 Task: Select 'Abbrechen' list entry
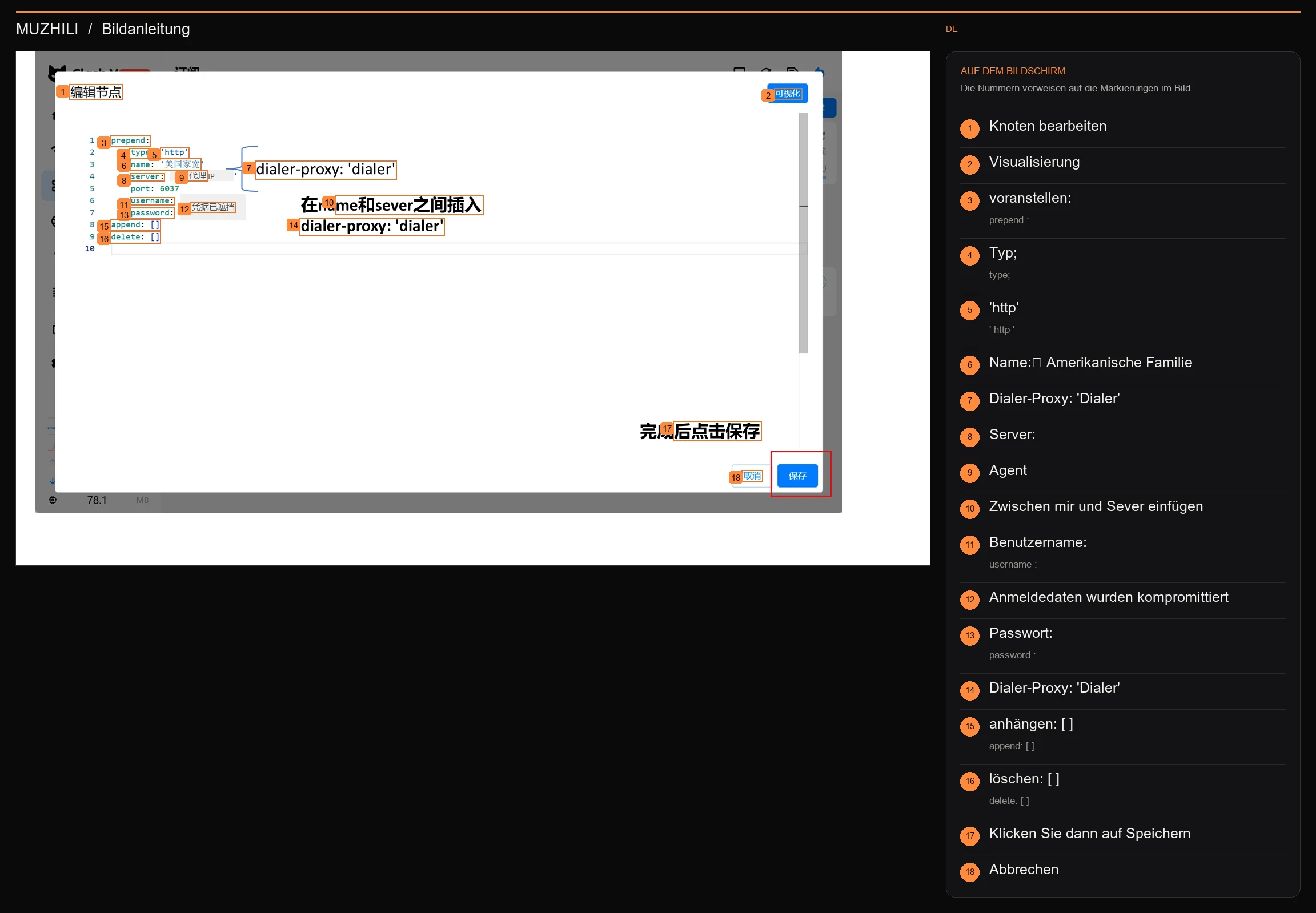click(1122, 873)
